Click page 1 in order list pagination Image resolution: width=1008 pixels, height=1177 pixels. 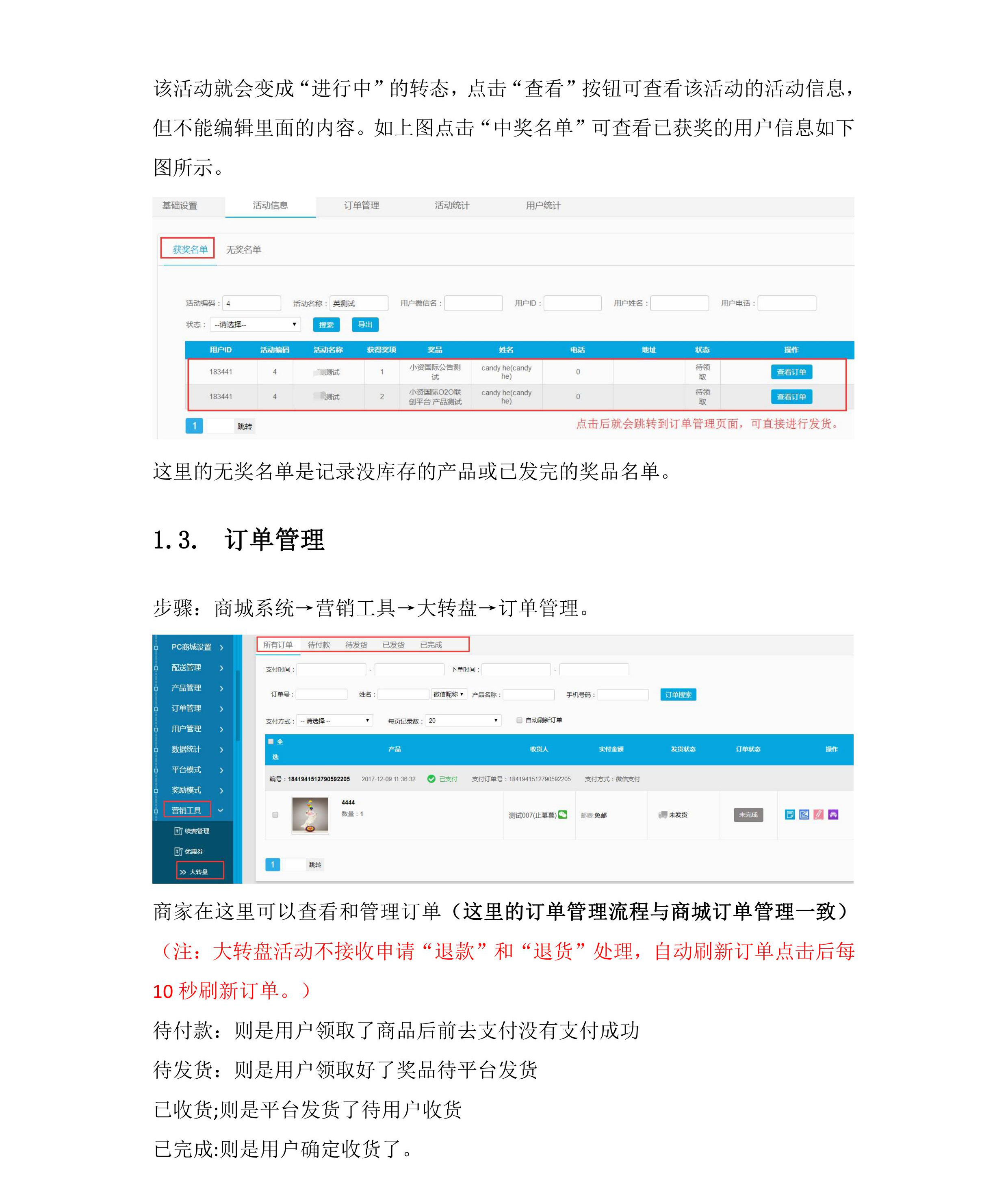tap(273, 865)
